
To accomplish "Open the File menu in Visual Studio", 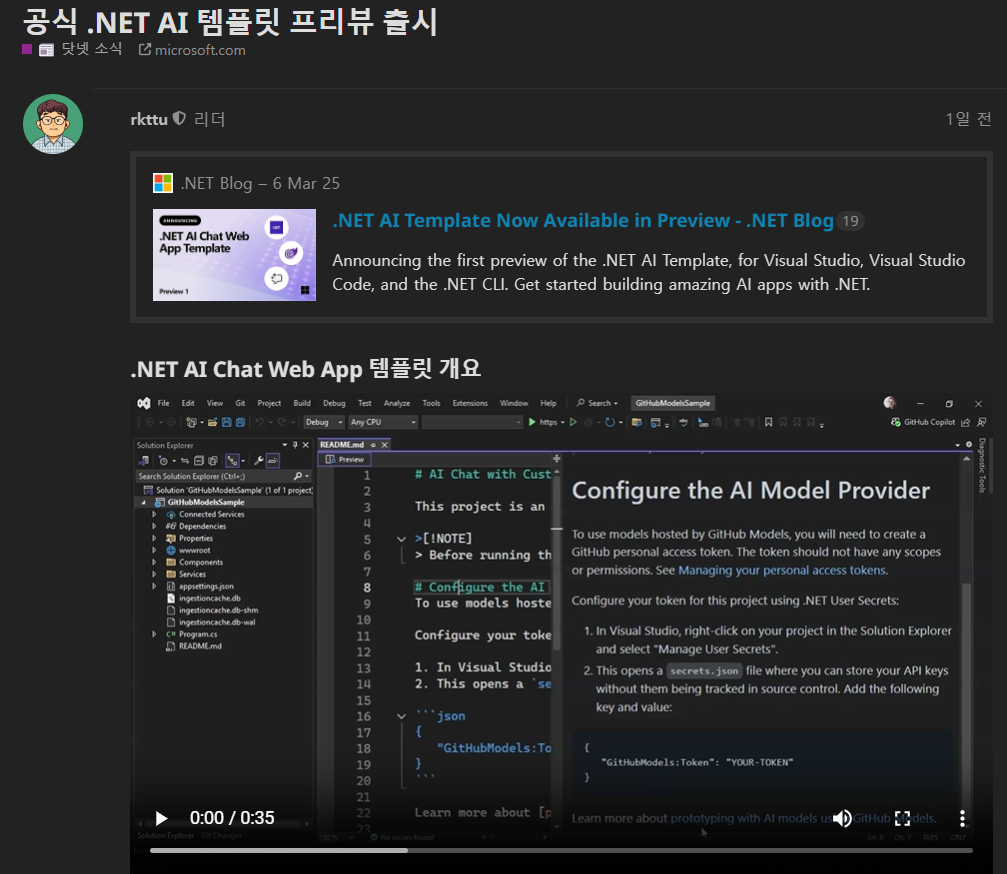I will [x=164, y=403].
